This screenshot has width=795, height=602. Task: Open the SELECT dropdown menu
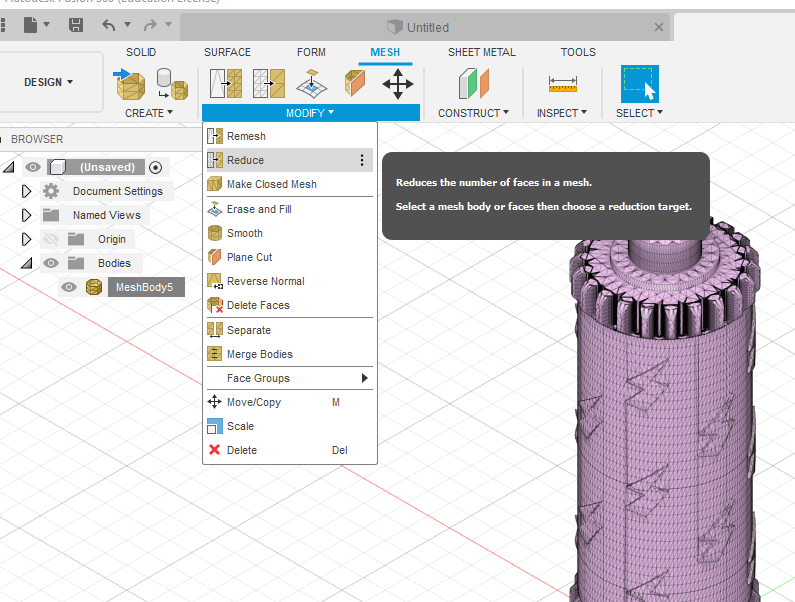(639, 113)
